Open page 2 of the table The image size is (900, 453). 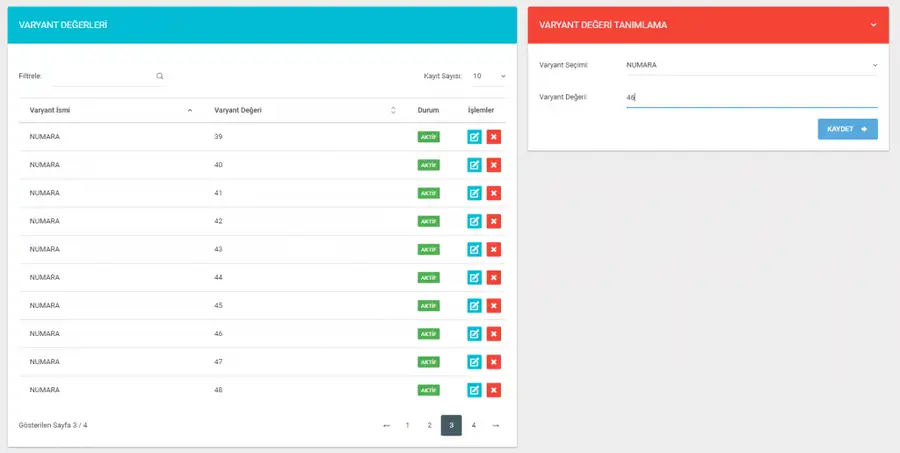pos(429,425)
